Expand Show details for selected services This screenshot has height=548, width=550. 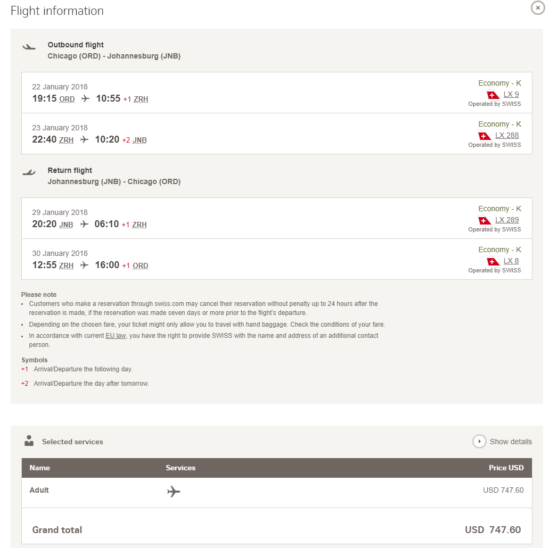[502, 441]
